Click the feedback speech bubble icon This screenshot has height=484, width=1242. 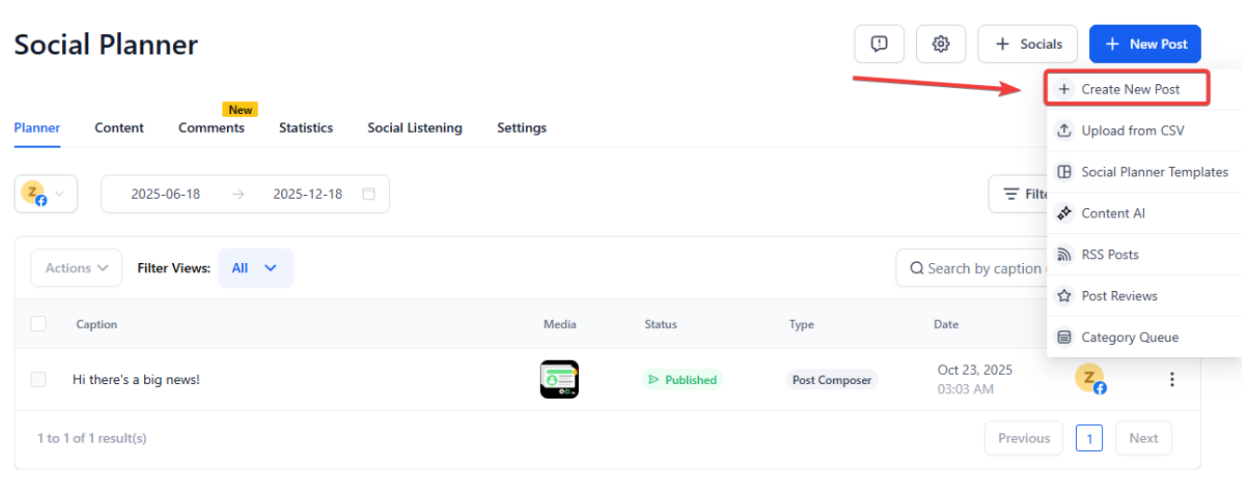(x=879, y=44)
